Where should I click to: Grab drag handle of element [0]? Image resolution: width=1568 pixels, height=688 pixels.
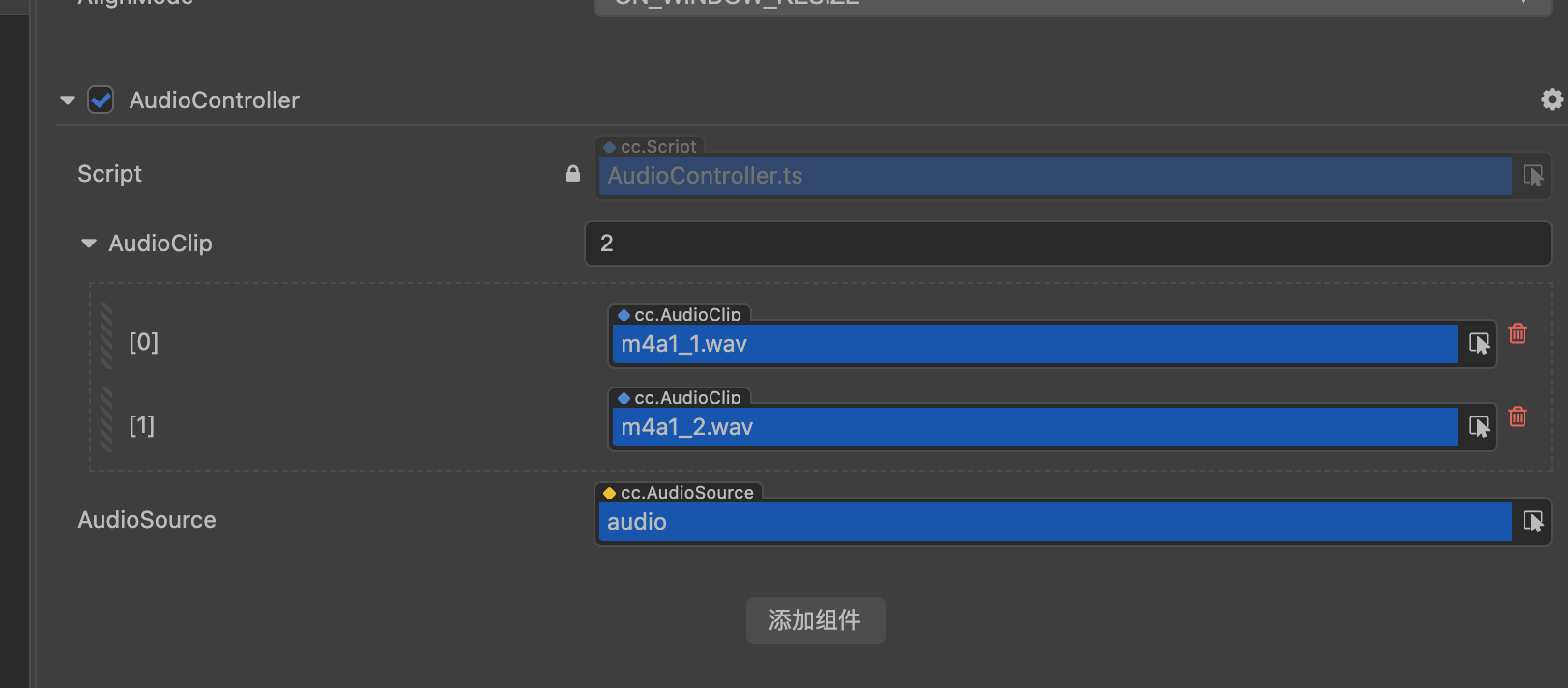(106, 337)
